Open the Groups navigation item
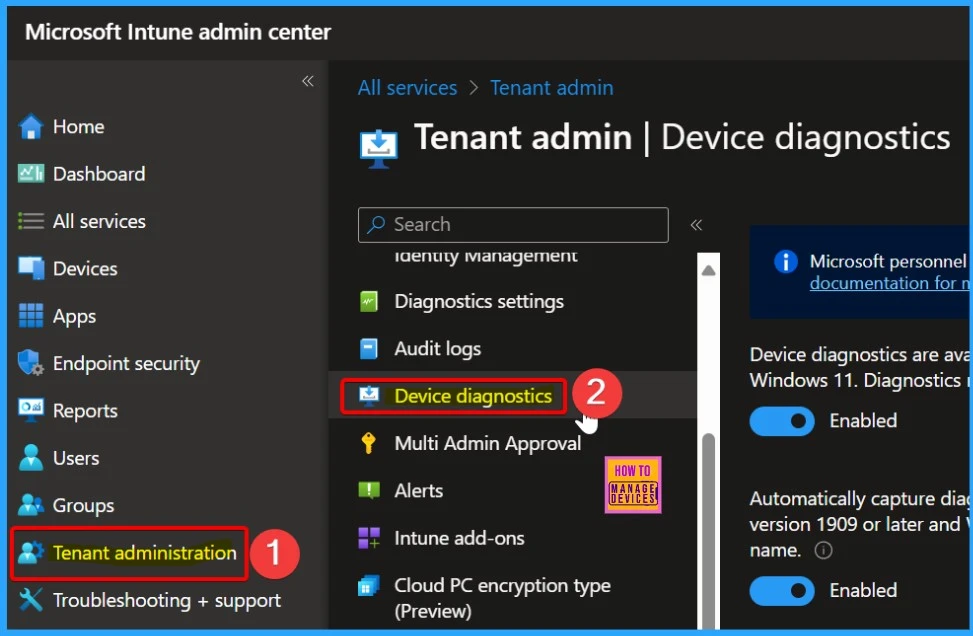This screenshot has width=973, height=636. 83,506
